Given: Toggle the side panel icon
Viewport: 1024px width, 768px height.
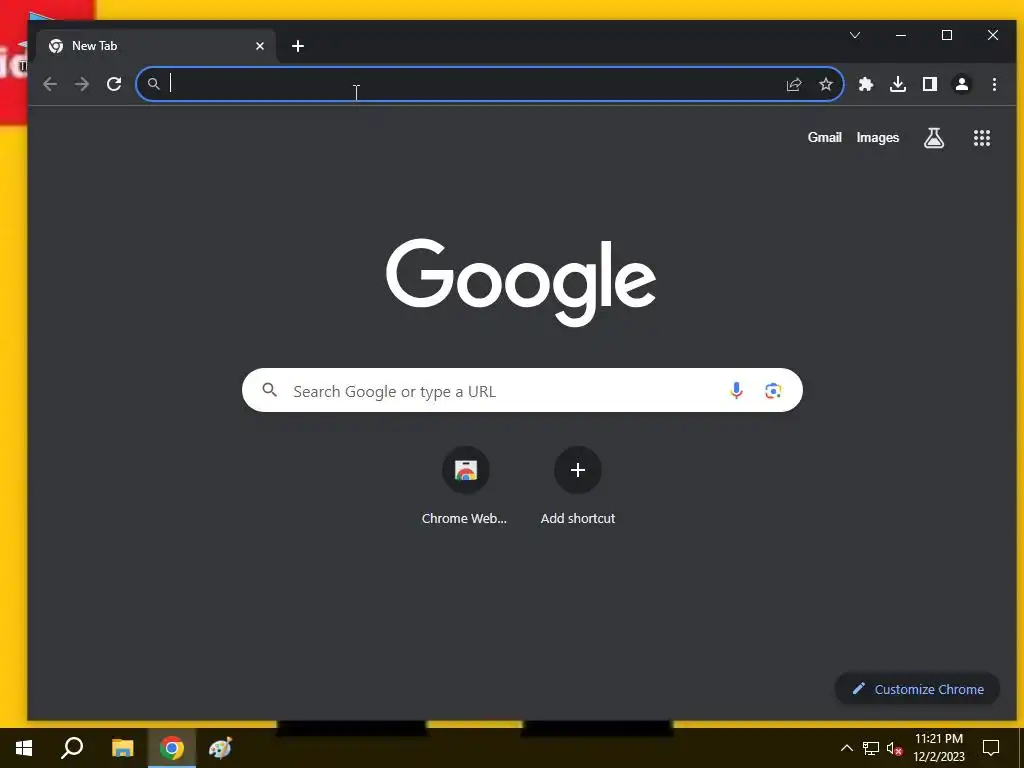Looking at the screenshot, I should [x=930, y=84].
